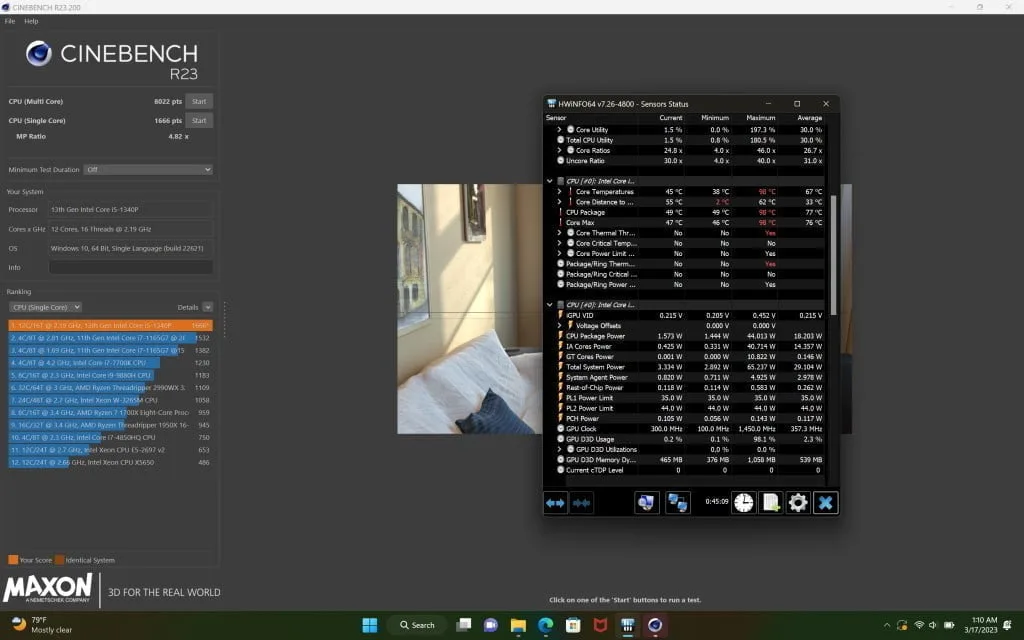
Task: Click HWiNFO collapse columns arrows icon
Action: pos(582,503)
